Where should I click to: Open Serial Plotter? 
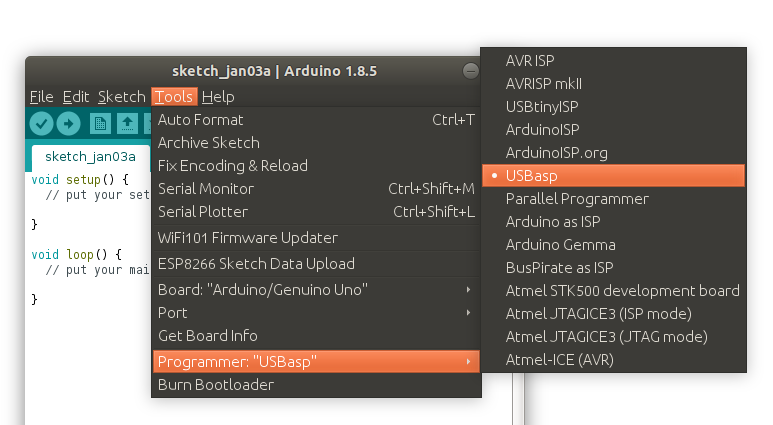(316, 212)
